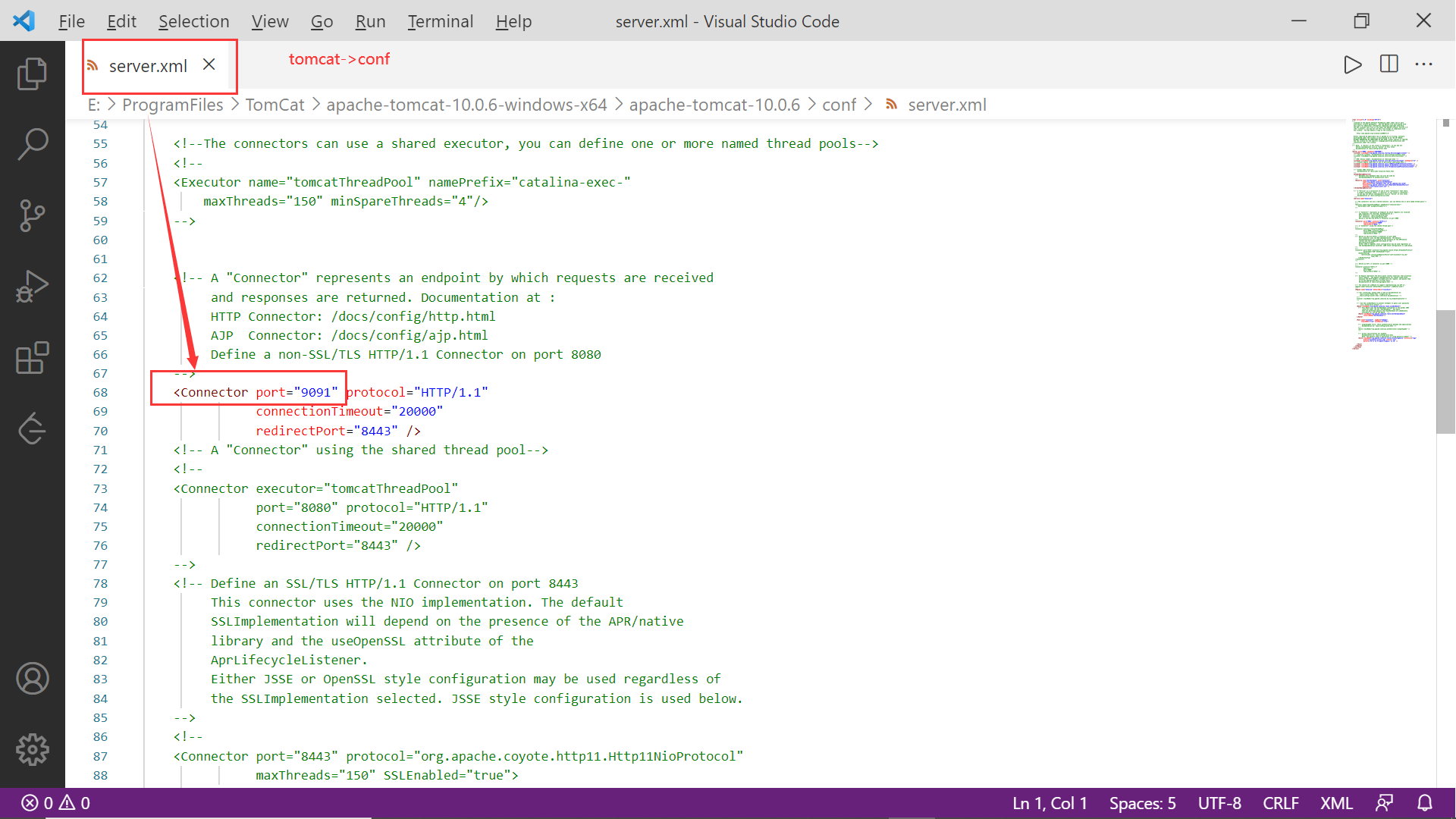Image resolution: width=1456 pixels, height=819 pixels.
Task: Open the Manage gear icon
Action: pyautogui.click(x=32, y=749)
